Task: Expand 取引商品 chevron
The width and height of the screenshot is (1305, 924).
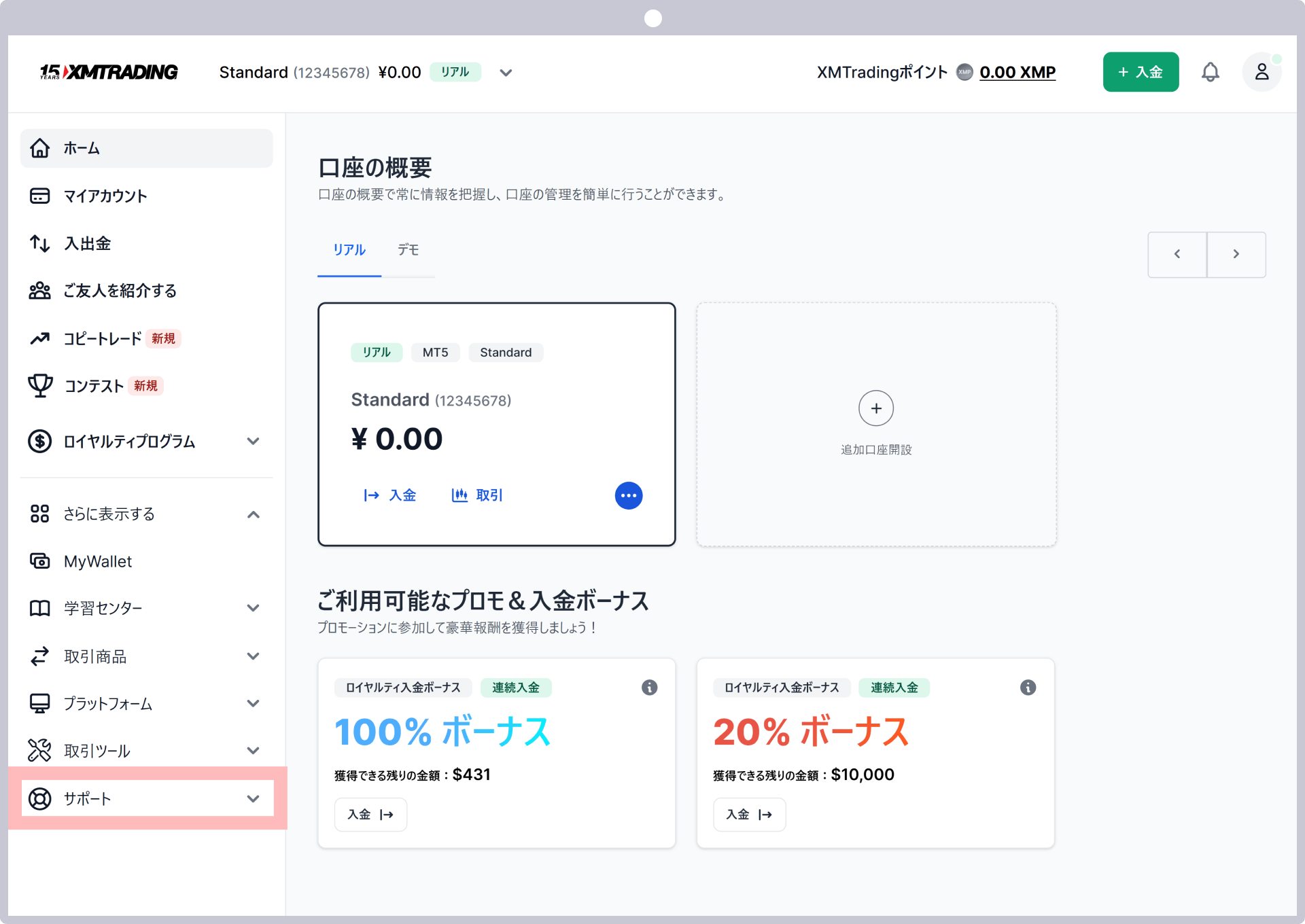Action: [x=253, y=656]
